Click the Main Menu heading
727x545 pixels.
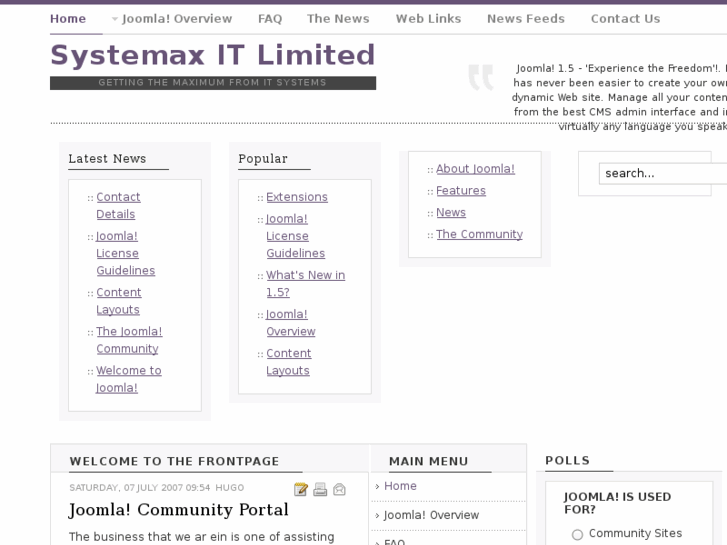[428, 462]
